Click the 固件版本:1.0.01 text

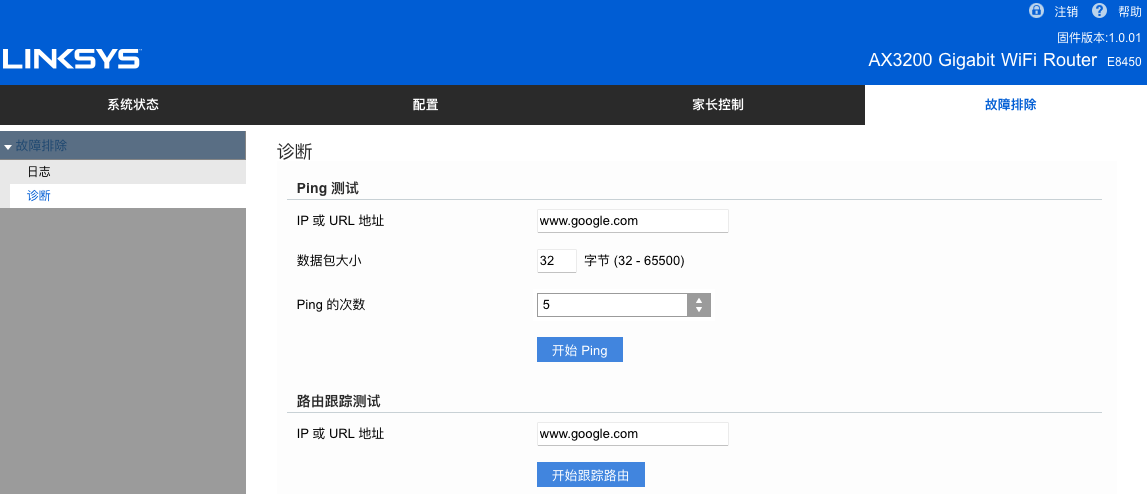(x=1099, y=37)
